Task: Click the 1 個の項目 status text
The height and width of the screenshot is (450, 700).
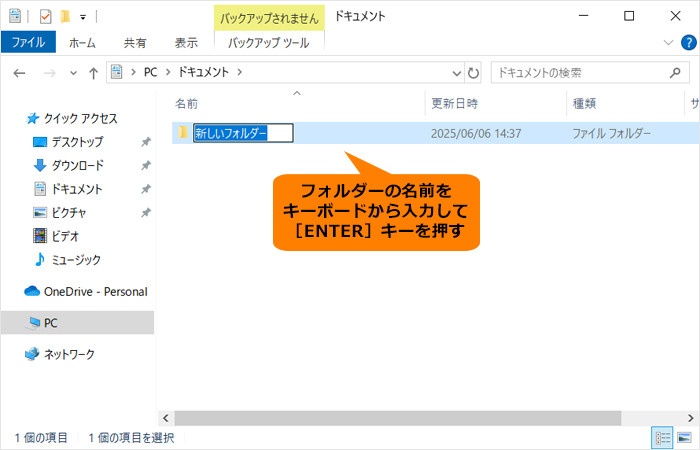Action: [x=41, y=438]
